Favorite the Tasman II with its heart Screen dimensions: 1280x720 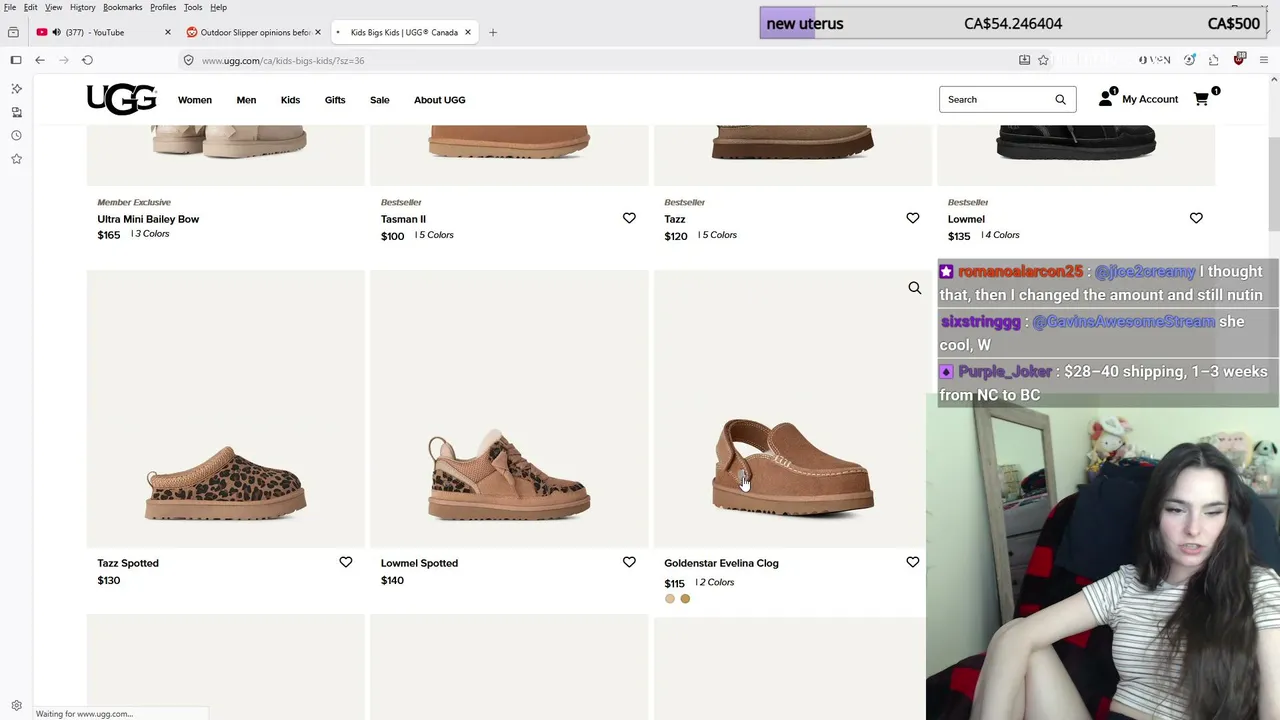pos(629,218)
